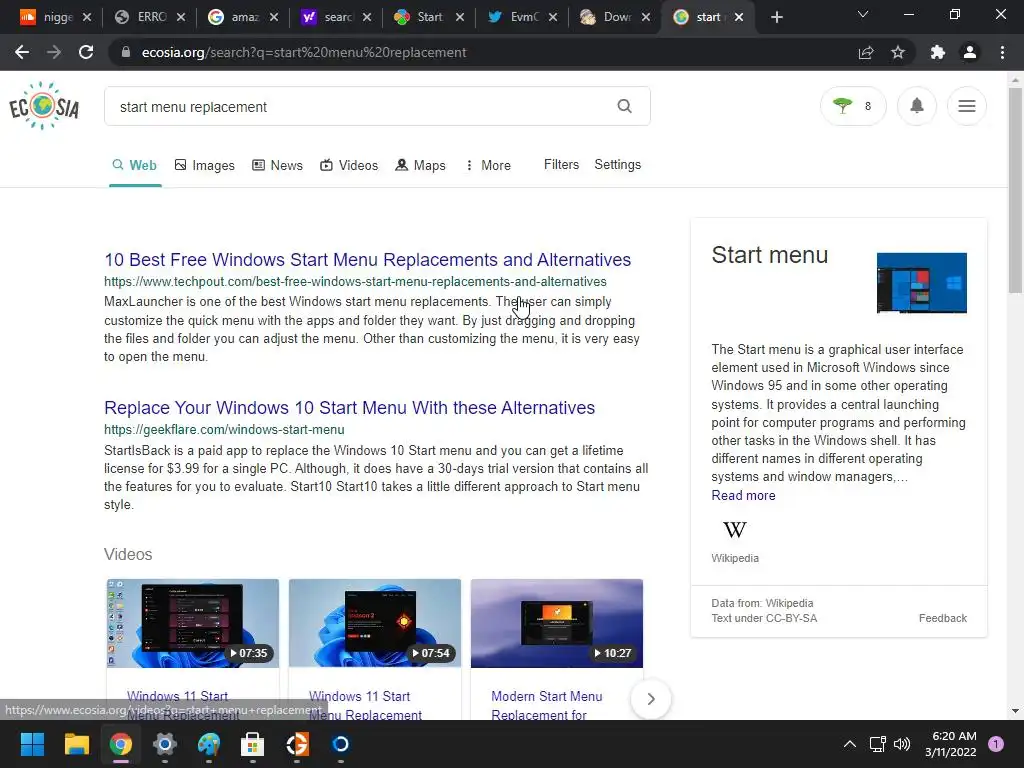Click the techpout.com URL link
Image resolution: width=1024 pixels, height=768 pixels.
pyautogui.click(x=355, y=281)
